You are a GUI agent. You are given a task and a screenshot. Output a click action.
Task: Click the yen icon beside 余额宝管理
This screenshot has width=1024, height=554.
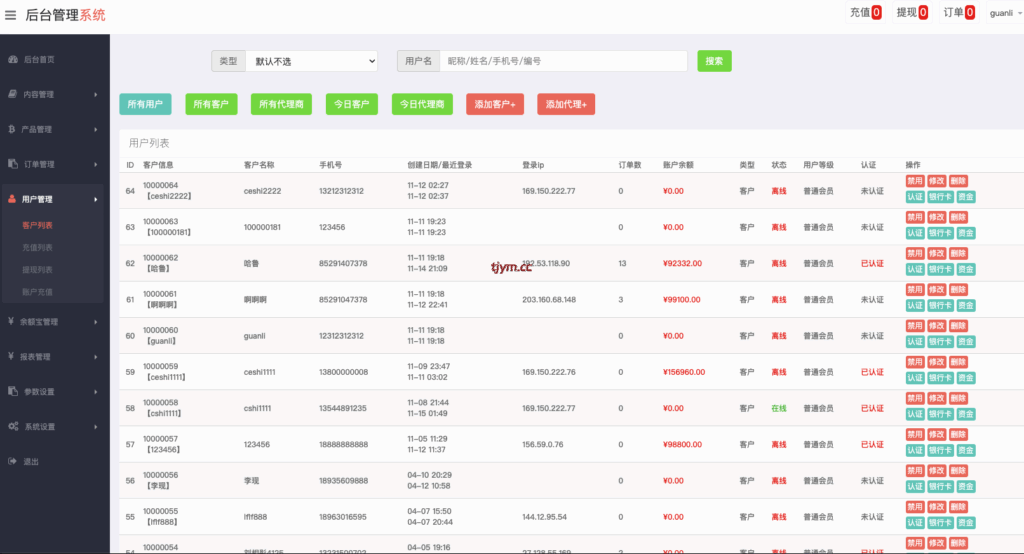click(12, 322)
